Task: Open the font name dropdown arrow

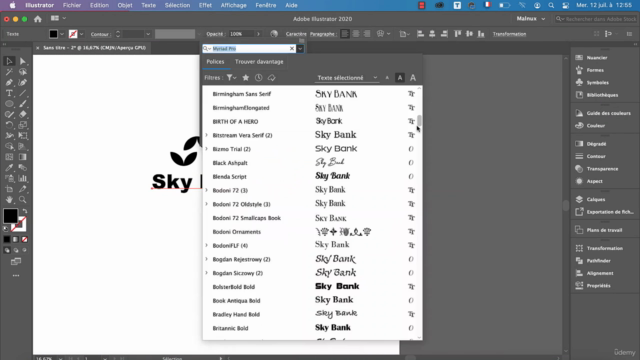Action: pyautogui.click(x=300, y=49)
